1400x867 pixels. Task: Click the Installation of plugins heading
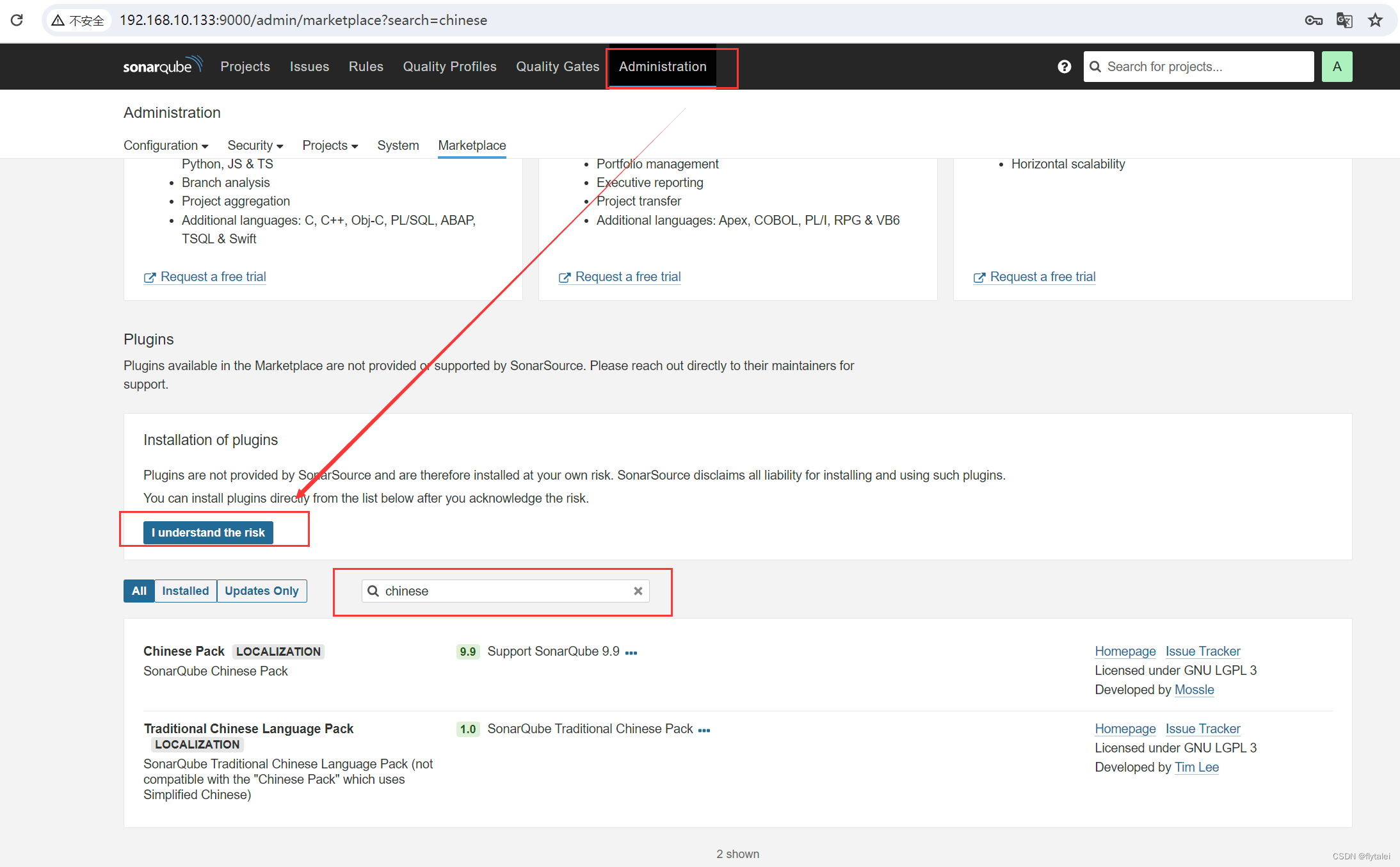pyautogui.click(x=211, y=440)
